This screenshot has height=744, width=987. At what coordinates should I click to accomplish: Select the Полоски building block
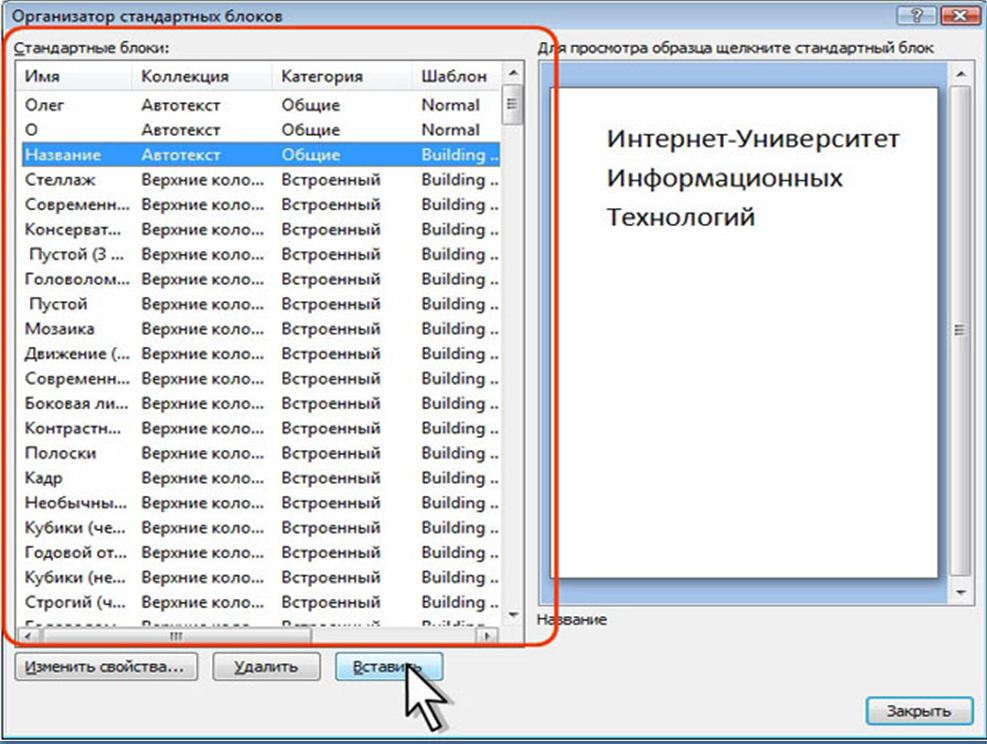[261, 453]
